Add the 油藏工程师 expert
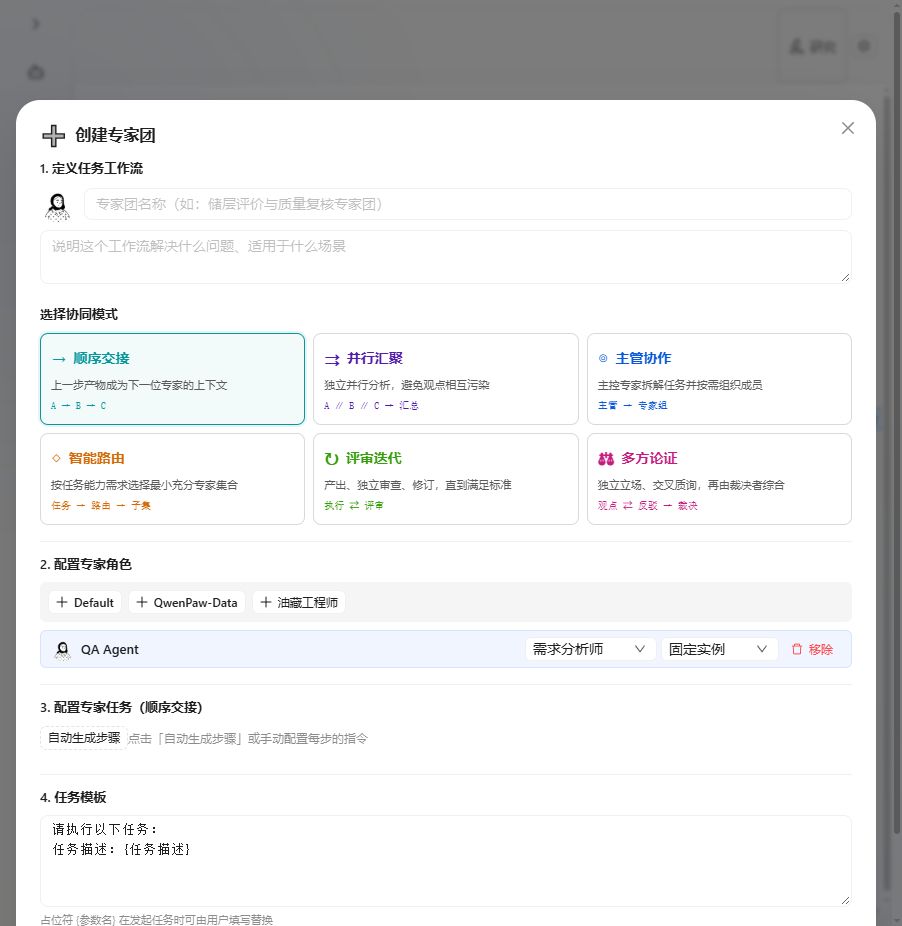 [x=299, y=602]
